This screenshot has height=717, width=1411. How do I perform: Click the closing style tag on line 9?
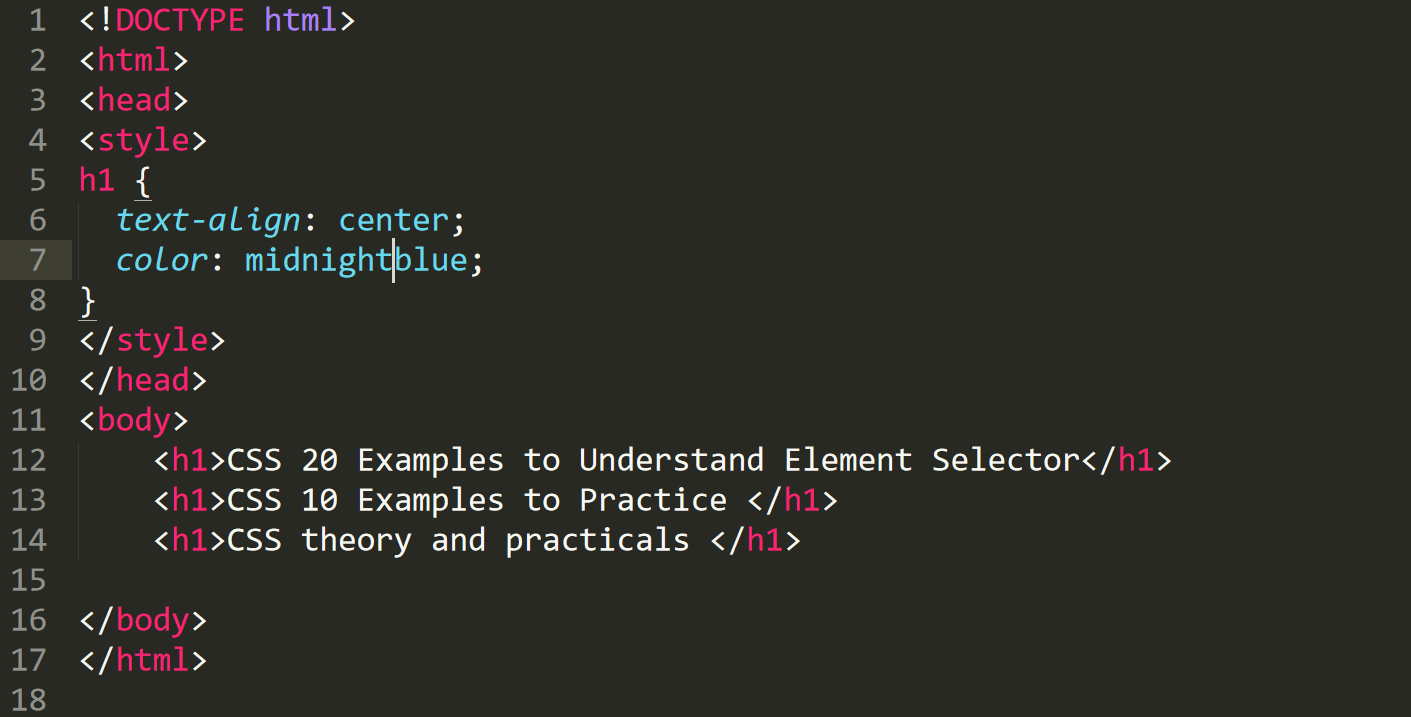(152, 340)
